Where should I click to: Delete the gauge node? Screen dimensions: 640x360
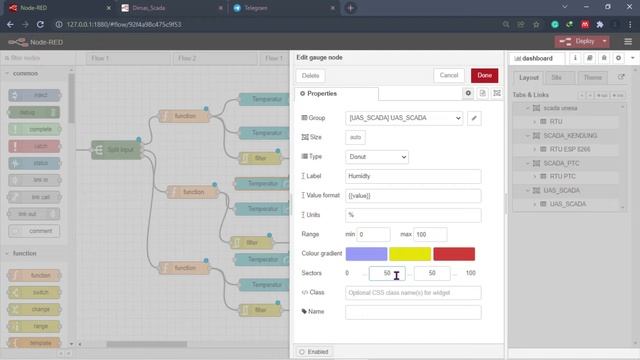[x=310, y=76]
